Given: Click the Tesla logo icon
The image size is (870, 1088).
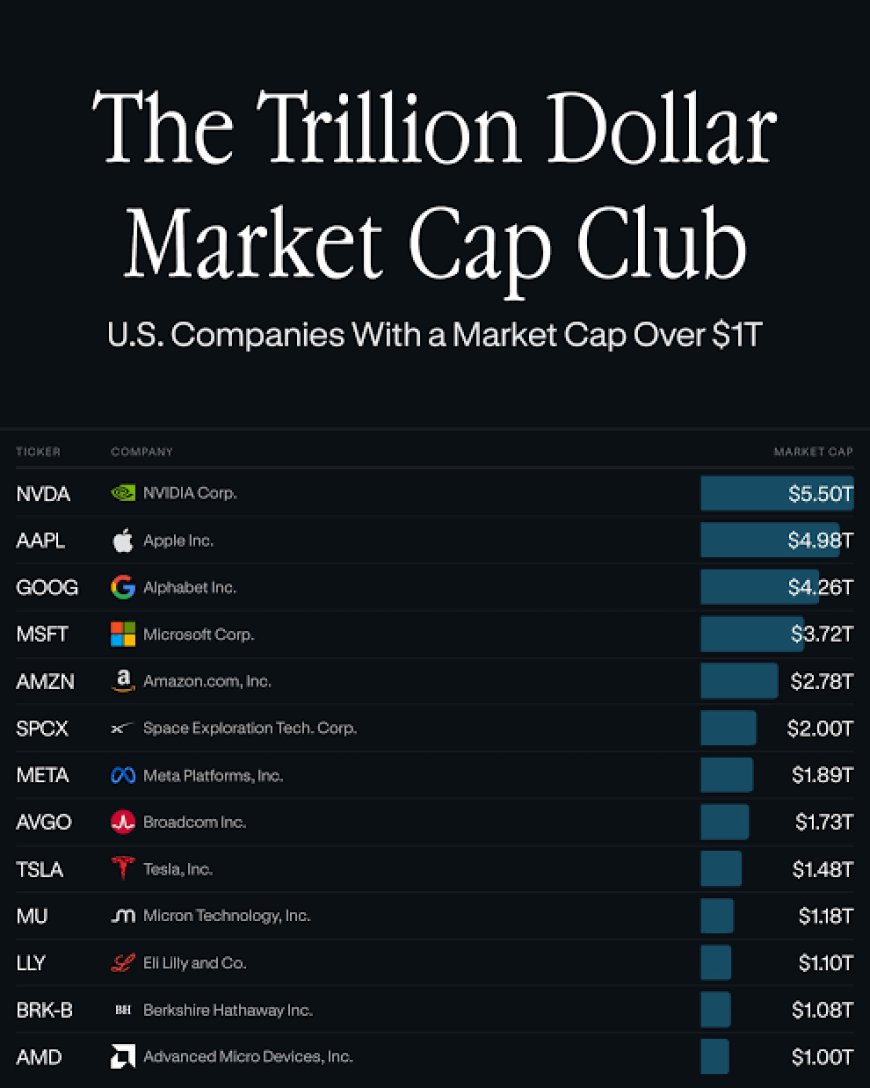Looking at the screenshot, I should coord(123,867).
